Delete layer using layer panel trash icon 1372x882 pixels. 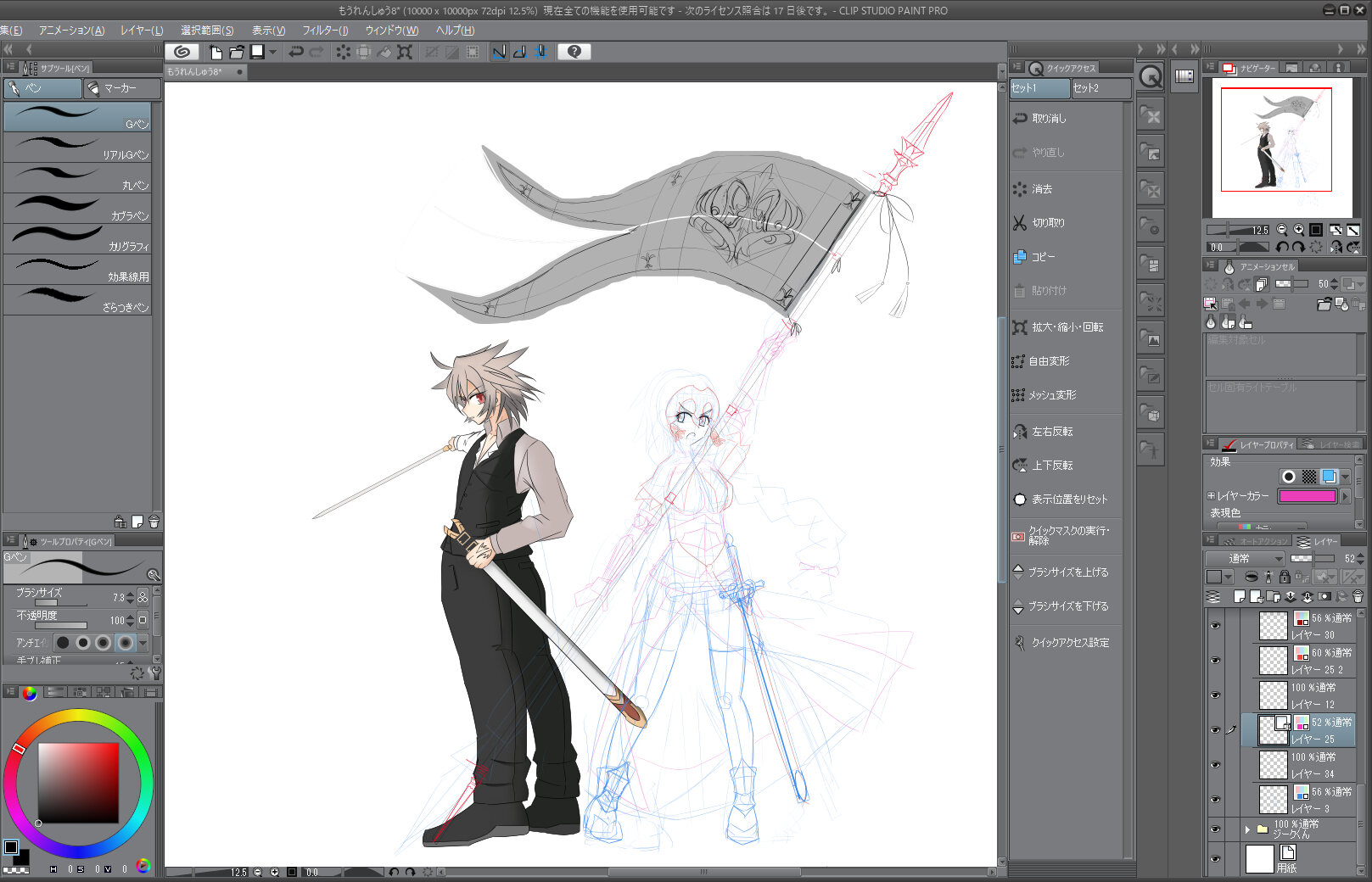coord(1358,596)
